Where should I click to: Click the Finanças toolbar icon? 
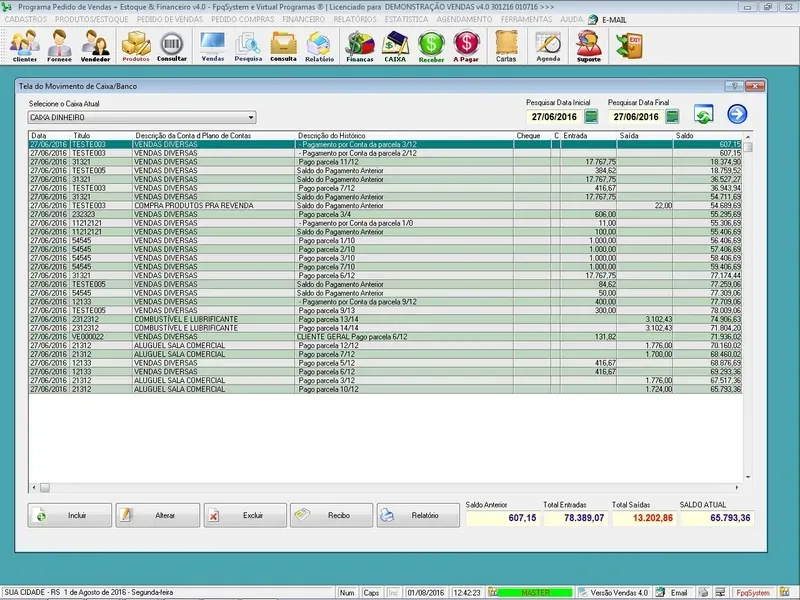359,45
